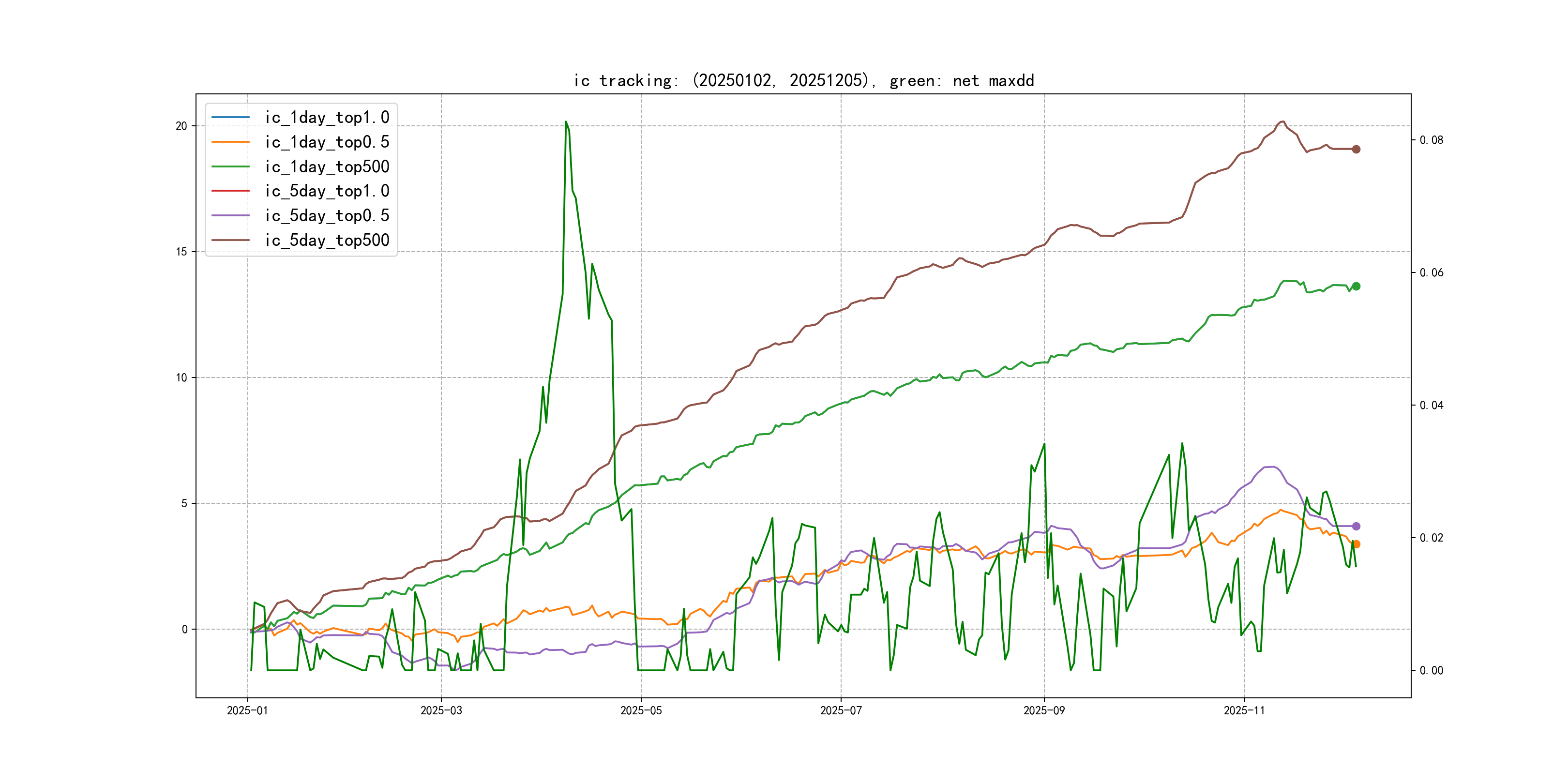The width and height of the screenshot is (1568, 784).
Task: Click the 2025-09 x-axis tick label
Action: pyautogui.click(x=1044, y=710)
